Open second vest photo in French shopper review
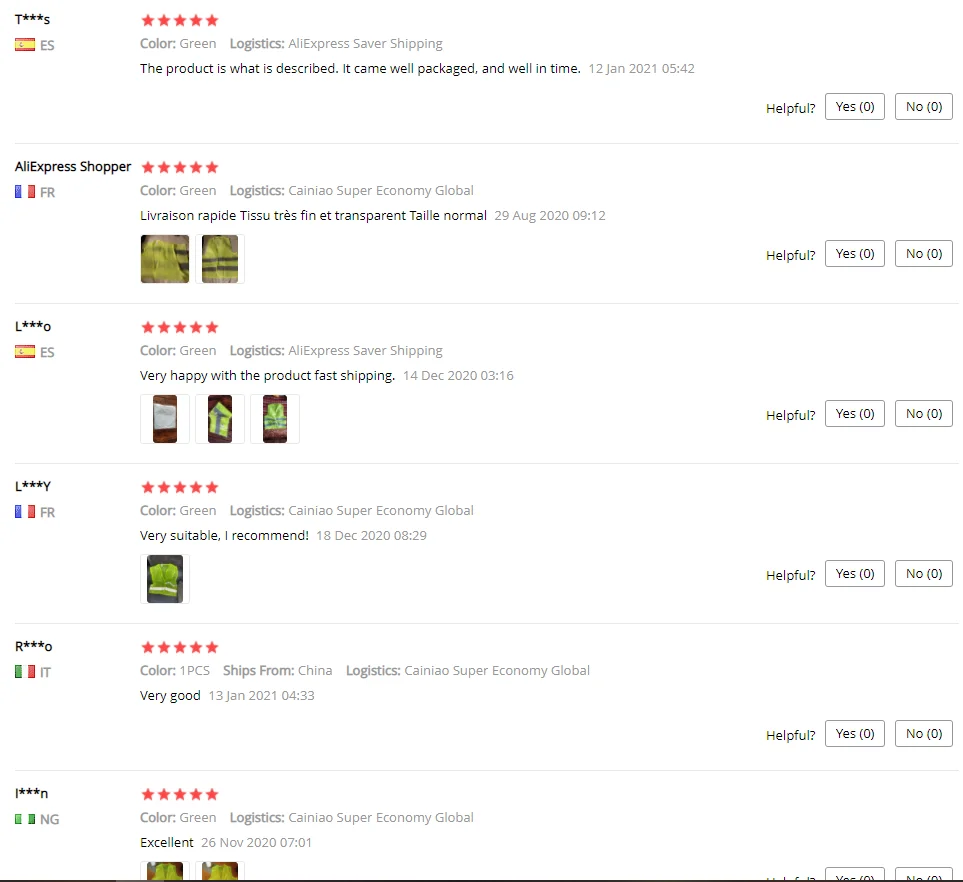Screen dimensions: 963x882 (220, 259)
